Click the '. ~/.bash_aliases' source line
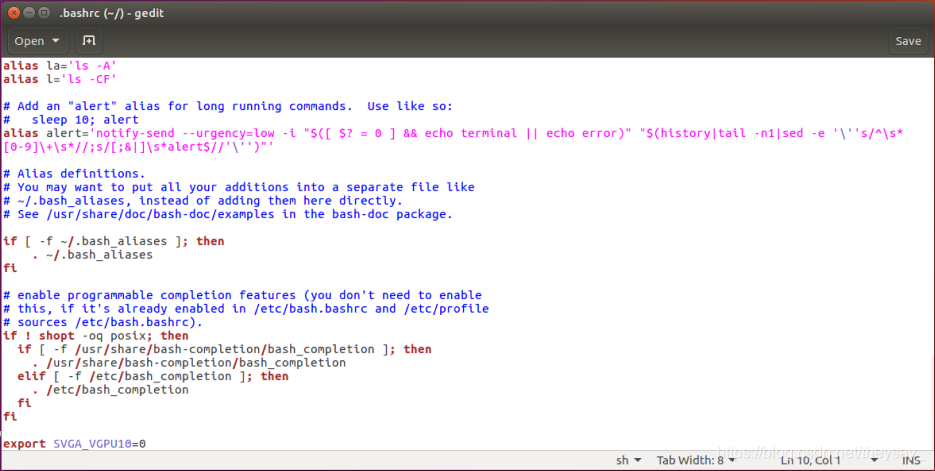This screenshot has height=471, width=935. click(92, 255)
